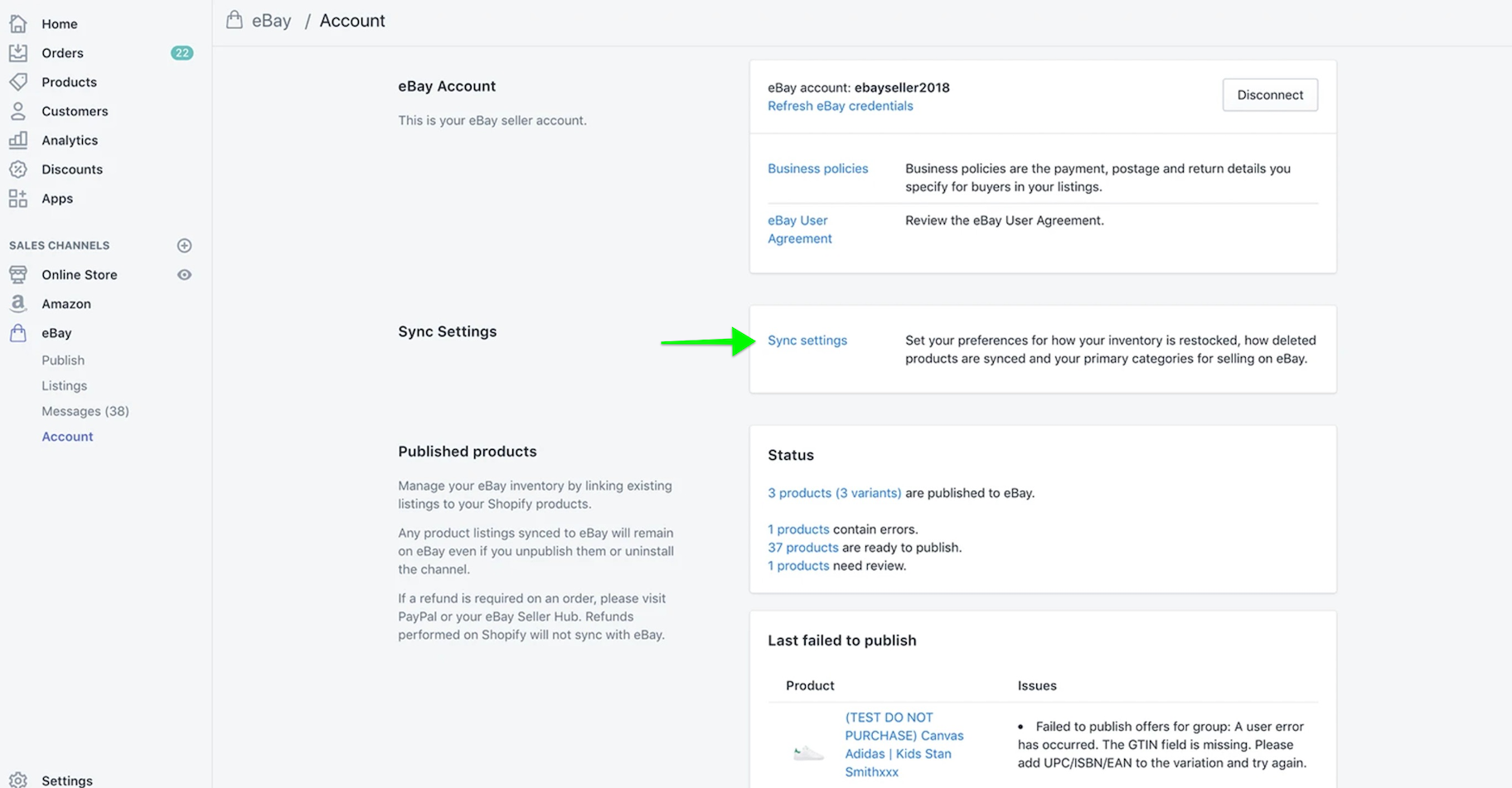Open the Sync settings link

[x=807, y=340]
